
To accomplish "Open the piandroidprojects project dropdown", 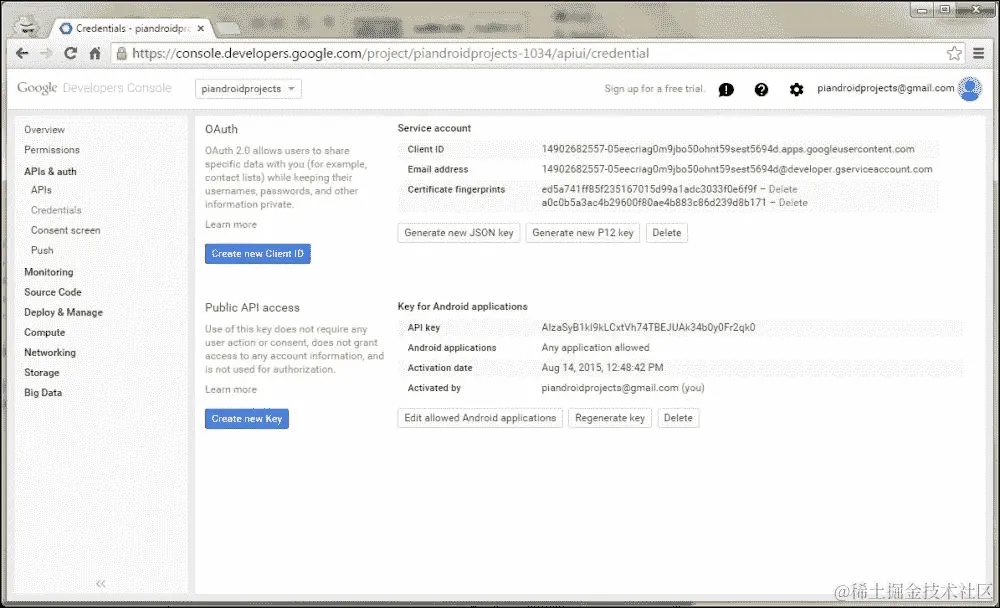I will (248, 89).
